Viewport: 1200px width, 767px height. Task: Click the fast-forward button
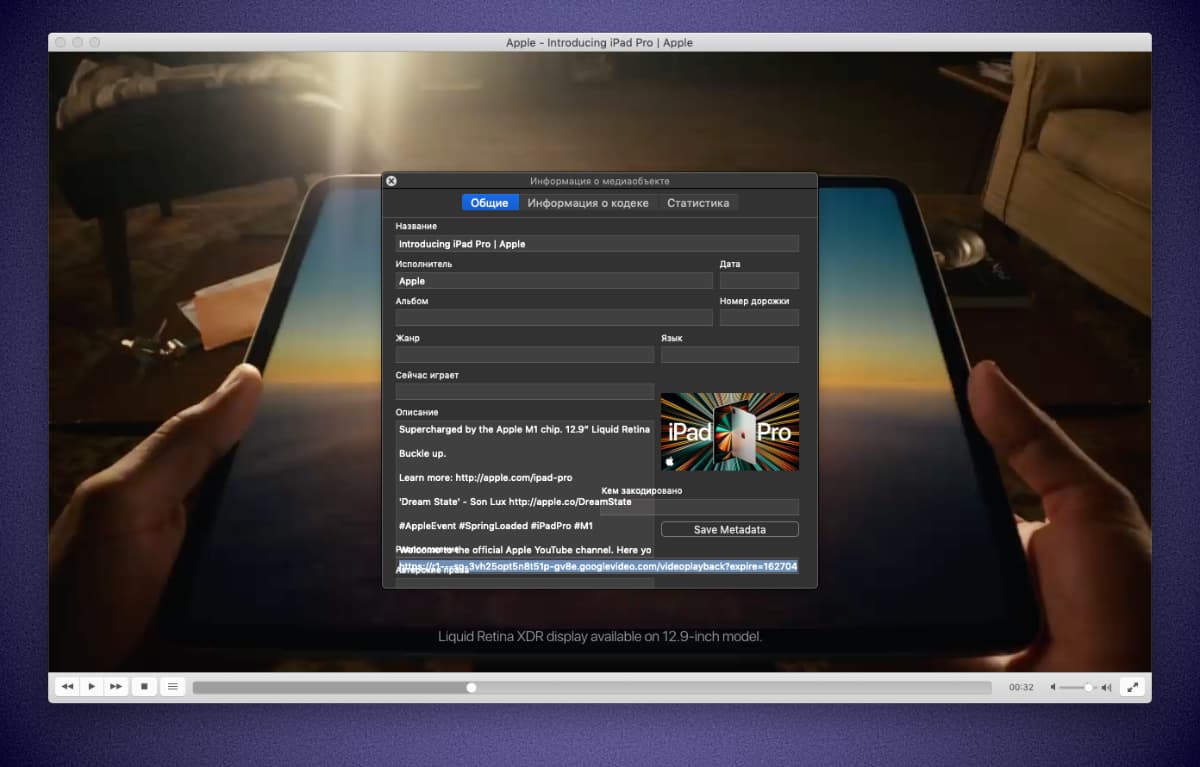point(116,687)
